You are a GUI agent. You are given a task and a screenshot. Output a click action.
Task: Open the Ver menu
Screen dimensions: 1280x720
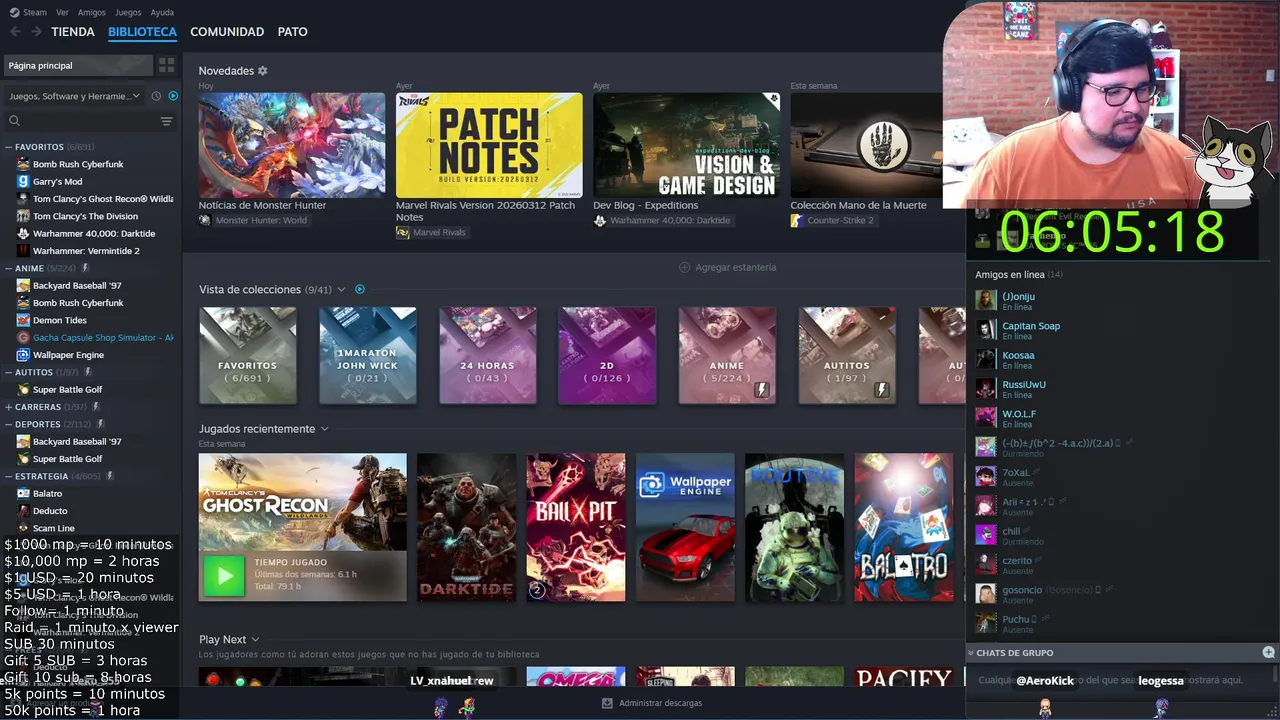pyautogui.click(x=62, y=12)
